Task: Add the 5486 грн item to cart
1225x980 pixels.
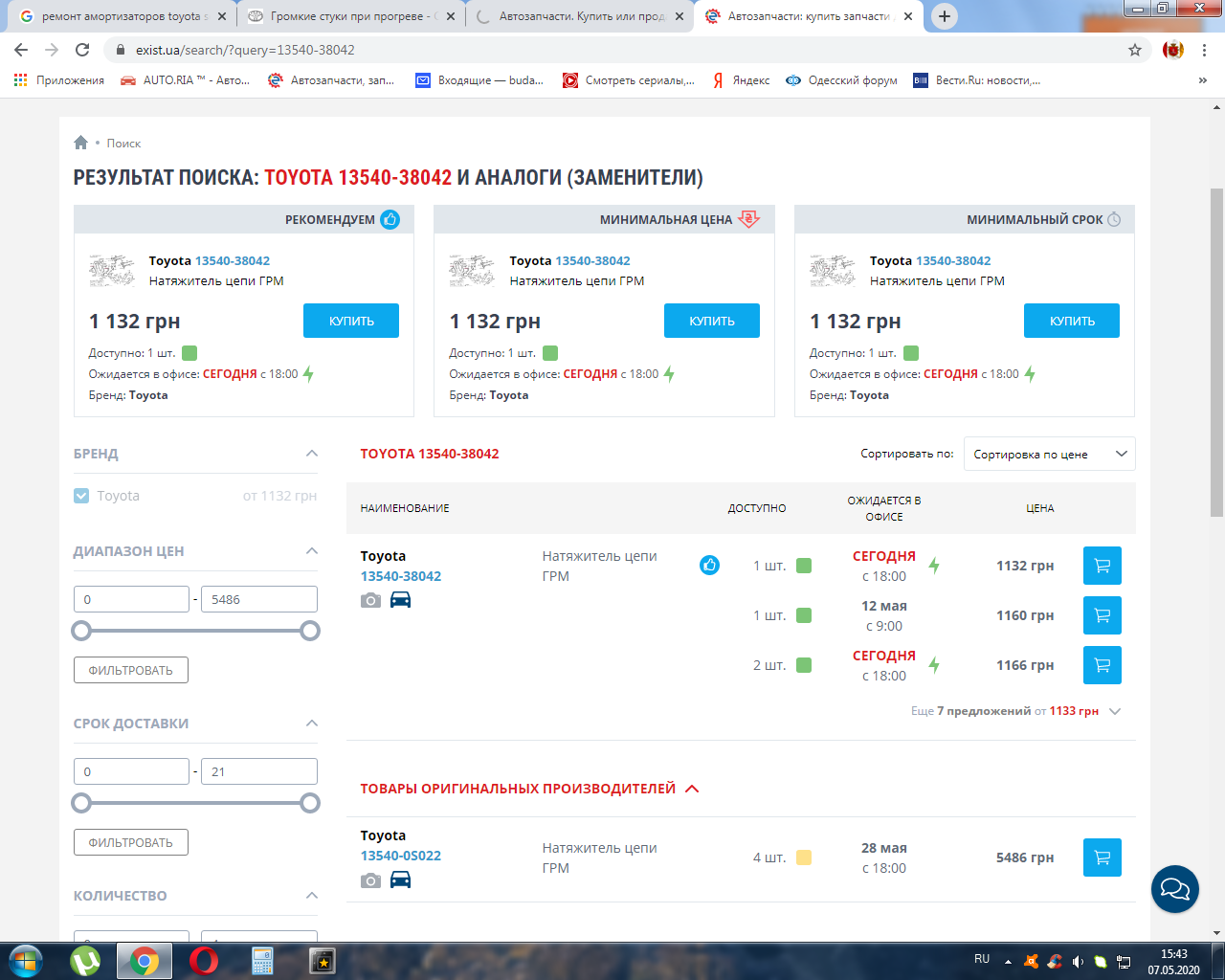Action: pos(1102,857)
